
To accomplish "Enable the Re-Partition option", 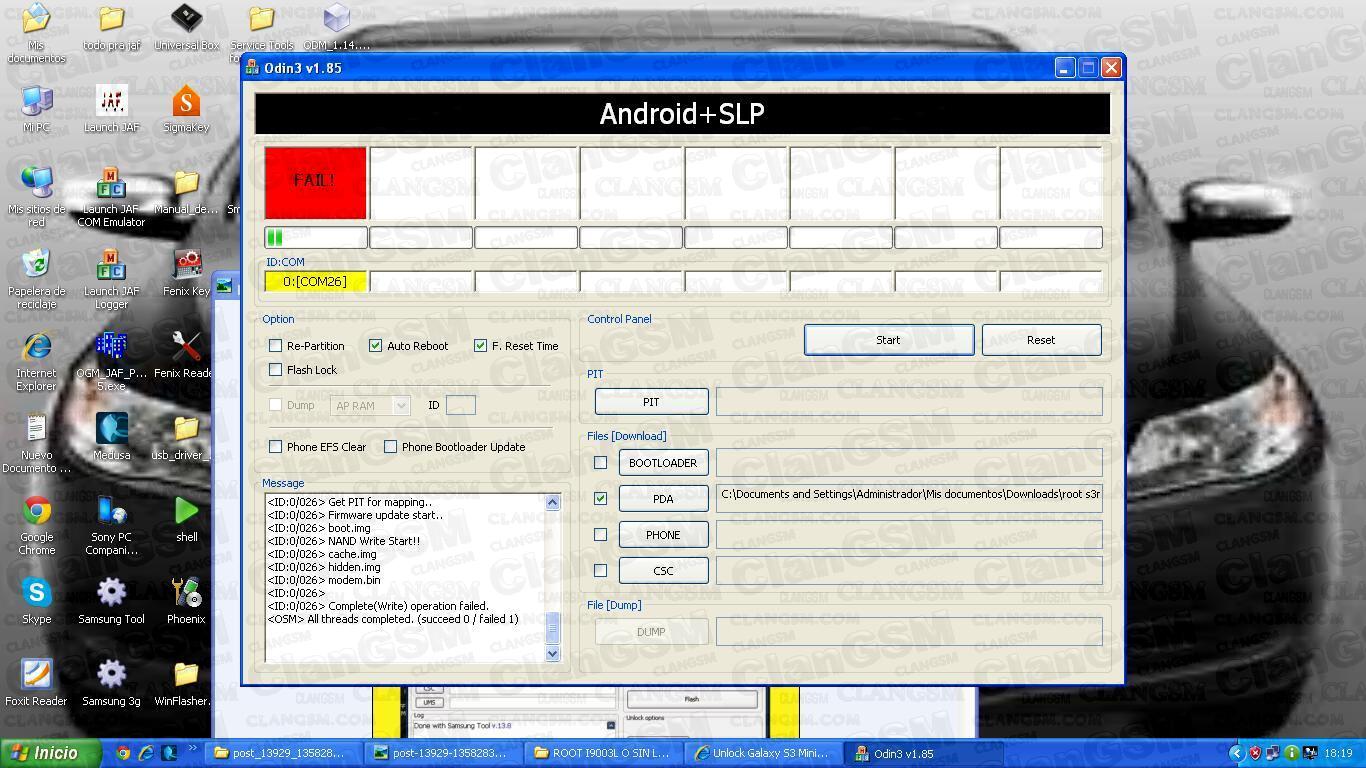I will (x=276, y=346).
